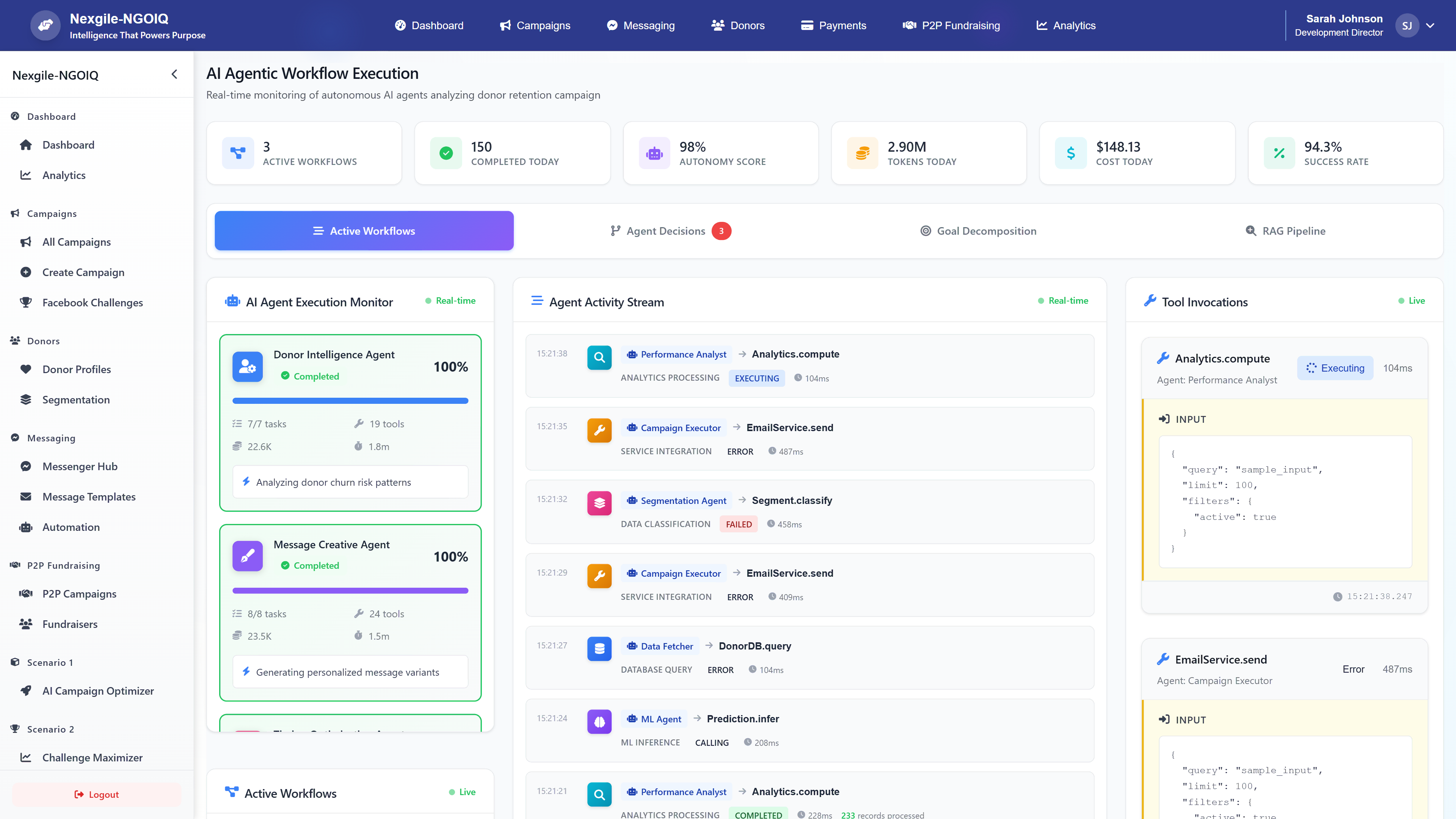Click the Completed Today green check icon
Viewport: 1456px width, 819px height.
coord(446,153)
